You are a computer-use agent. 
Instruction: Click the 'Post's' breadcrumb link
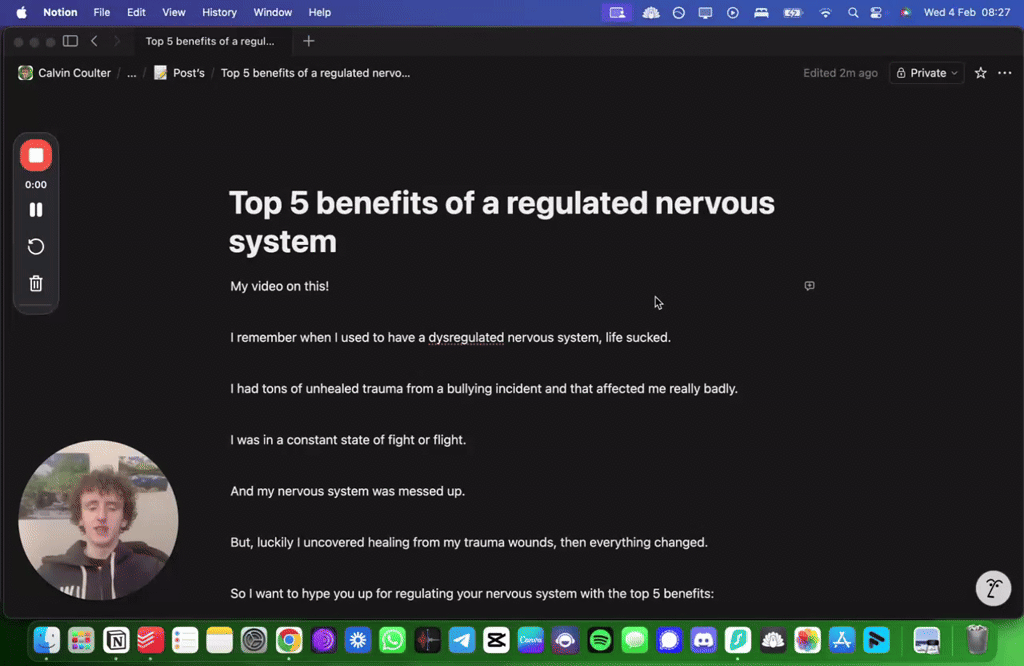click(x=187, y=72)
